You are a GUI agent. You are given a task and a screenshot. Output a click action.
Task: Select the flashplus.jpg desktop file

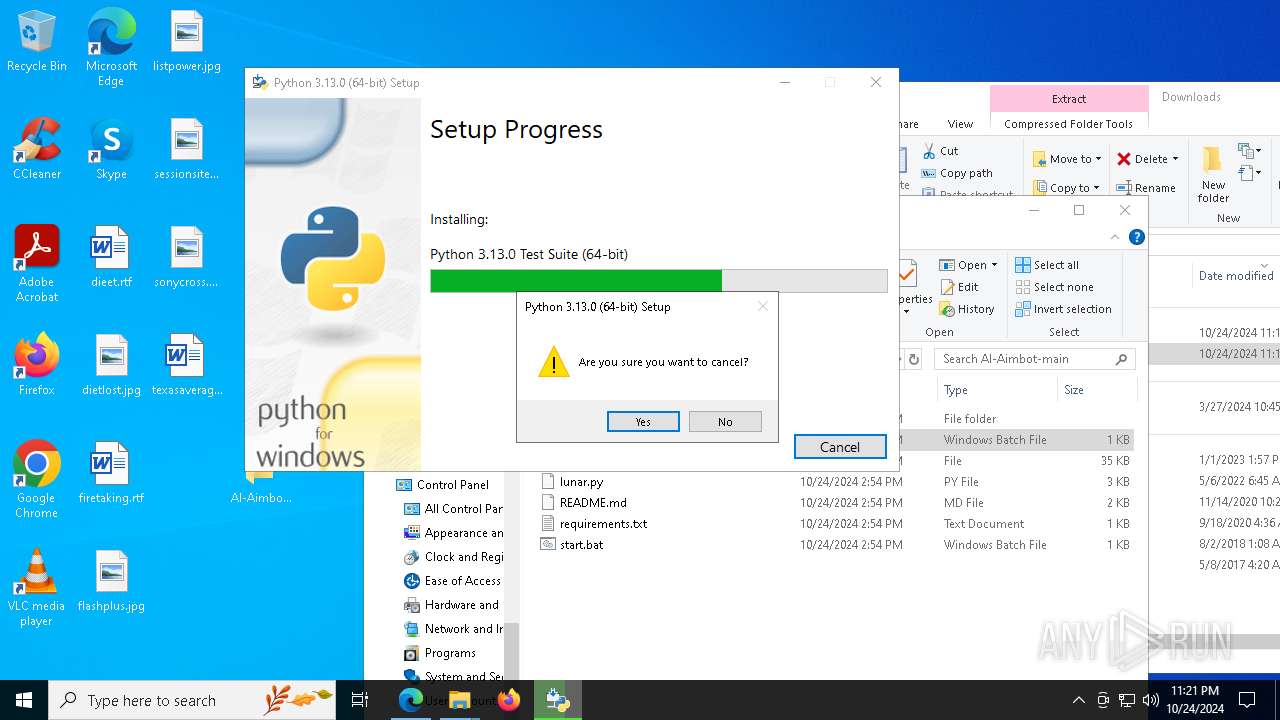[x=111, y=582]
